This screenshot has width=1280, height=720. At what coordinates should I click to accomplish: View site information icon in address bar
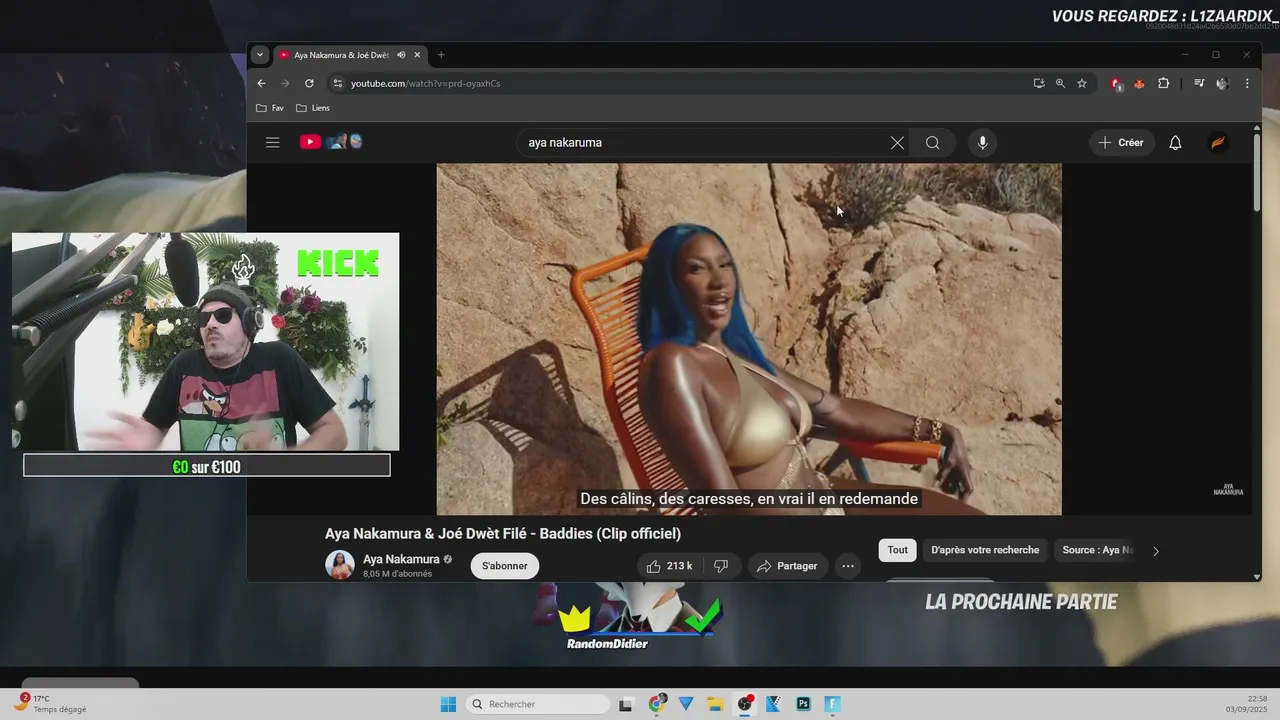[337, 83]
